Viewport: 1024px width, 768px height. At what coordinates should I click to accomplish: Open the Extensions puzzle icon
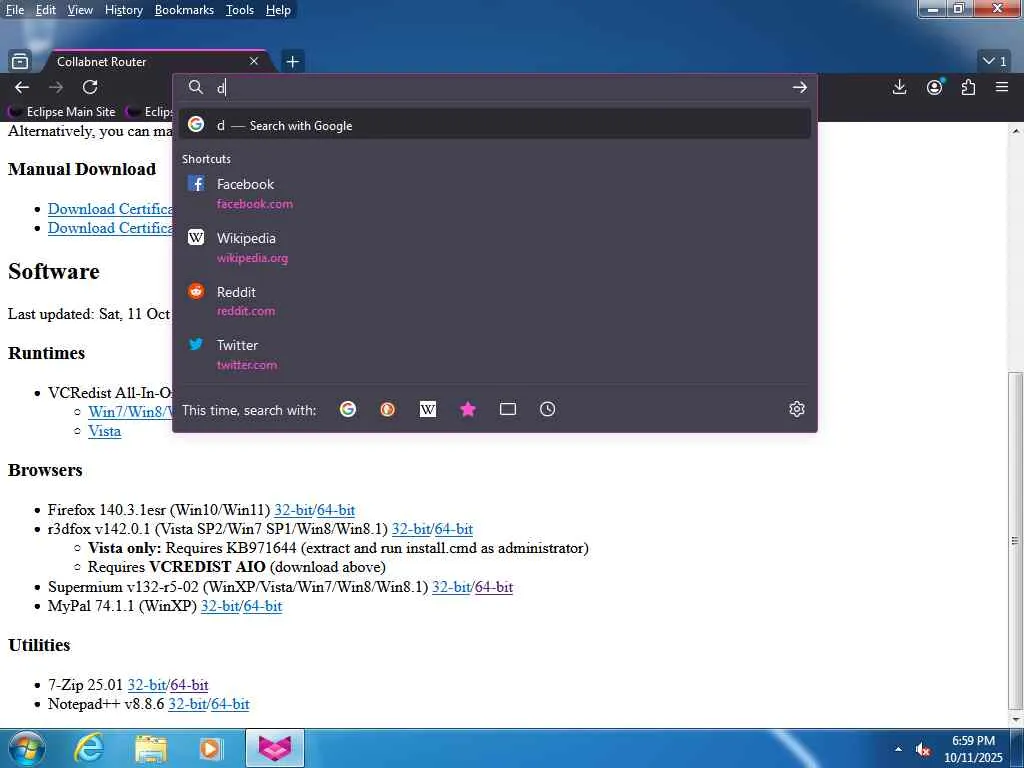(968, 87)
